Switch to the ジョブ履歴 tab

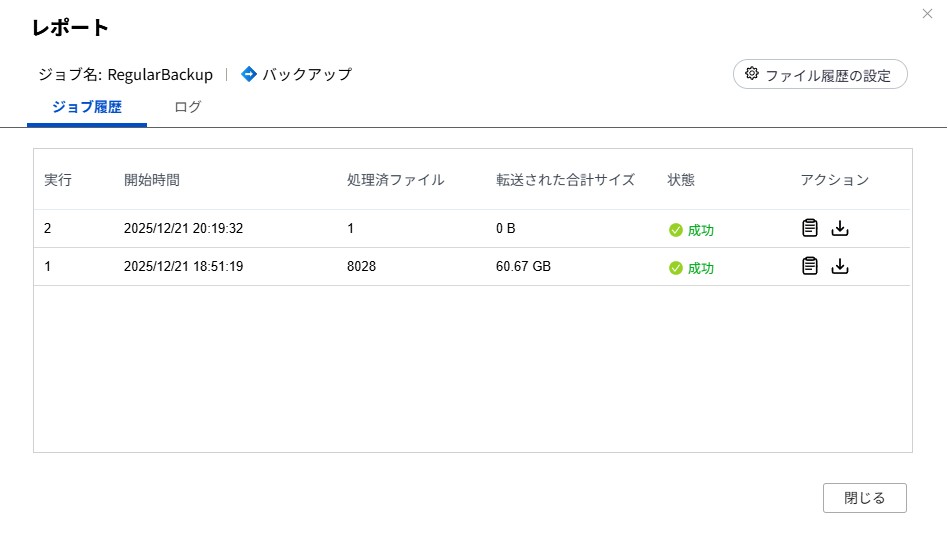coord(87,107)
